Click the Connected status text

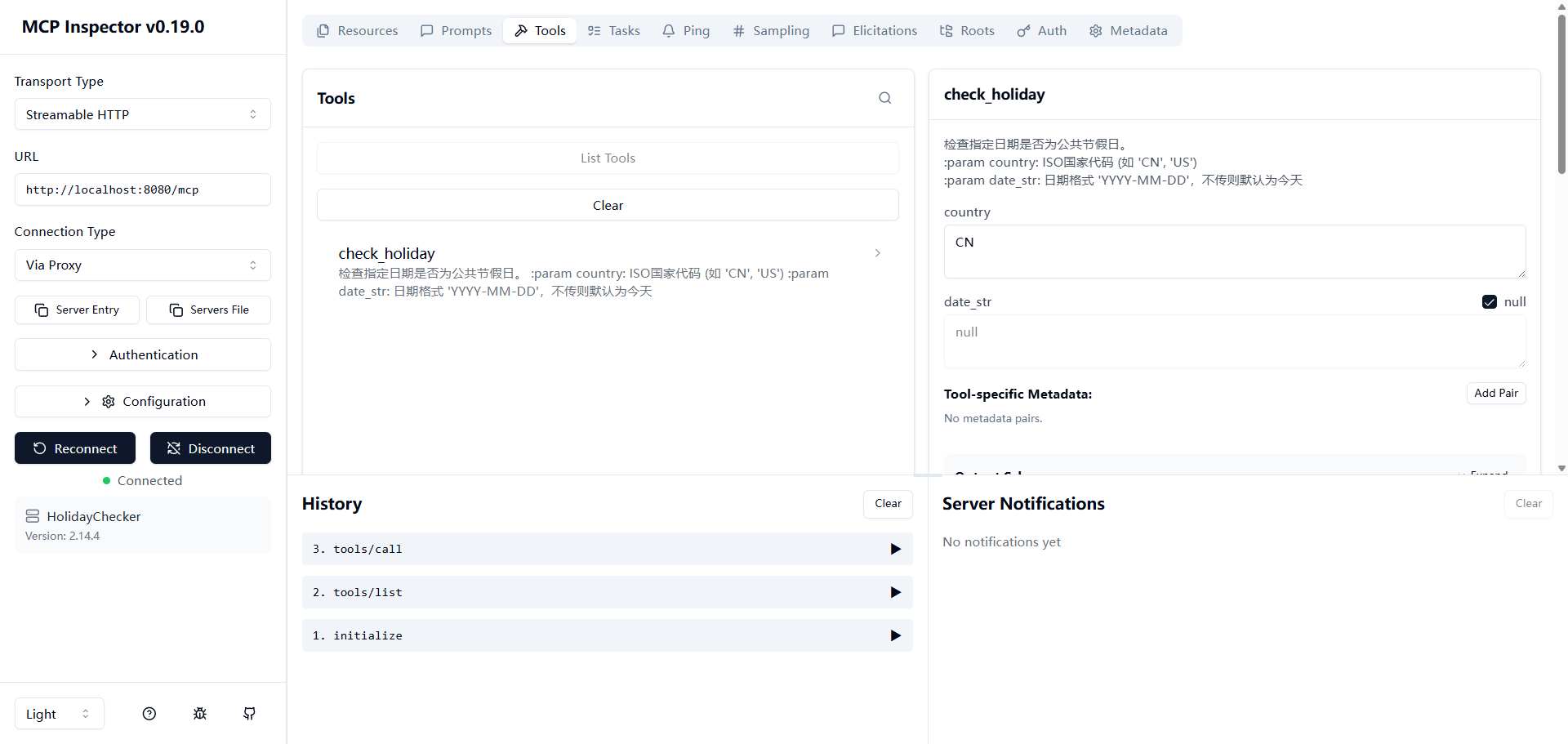[149, 481]
